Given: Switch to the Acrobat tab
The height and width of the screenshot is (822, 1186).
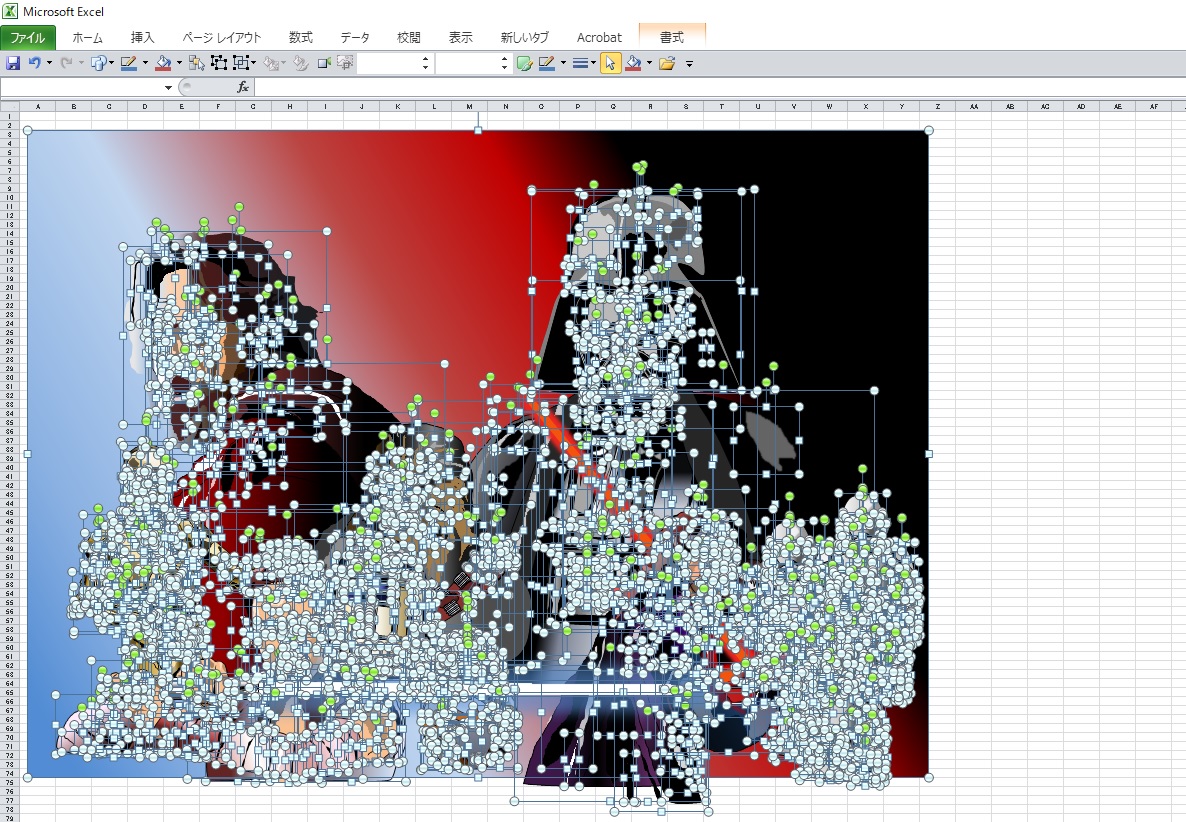Looking at the screenshot, I should [599, 37].
